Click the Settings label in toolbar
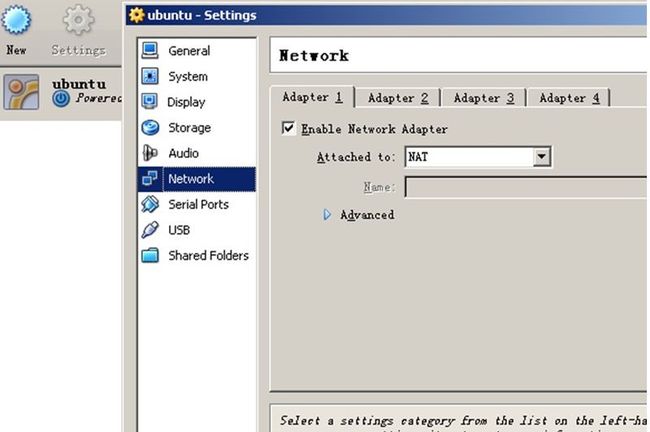Image resolution: width=650 pixels, height=432 pixels. click(78, 50)
